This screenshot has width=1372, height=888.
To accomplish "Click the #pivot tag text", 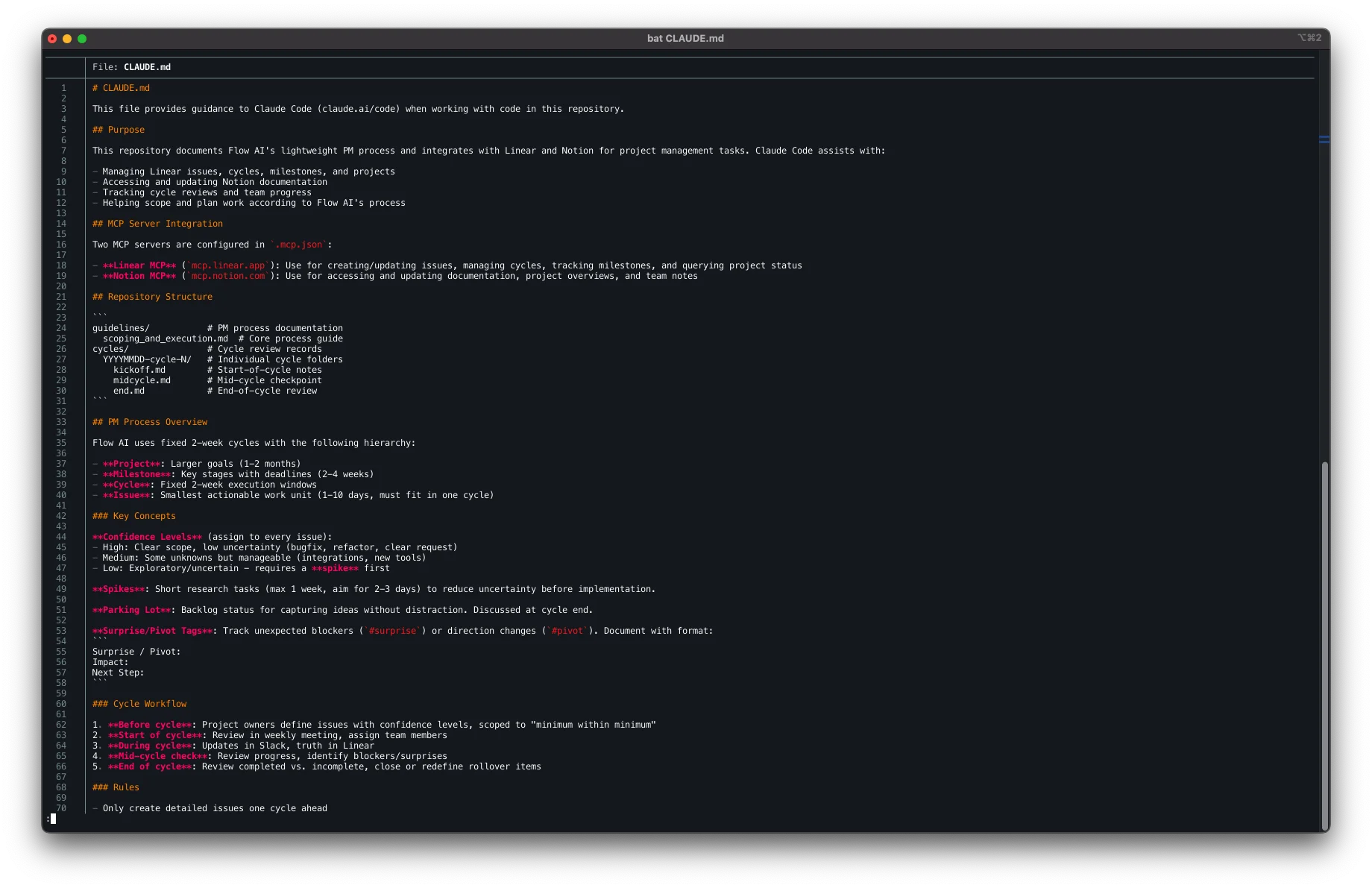I will coord(567,631).
